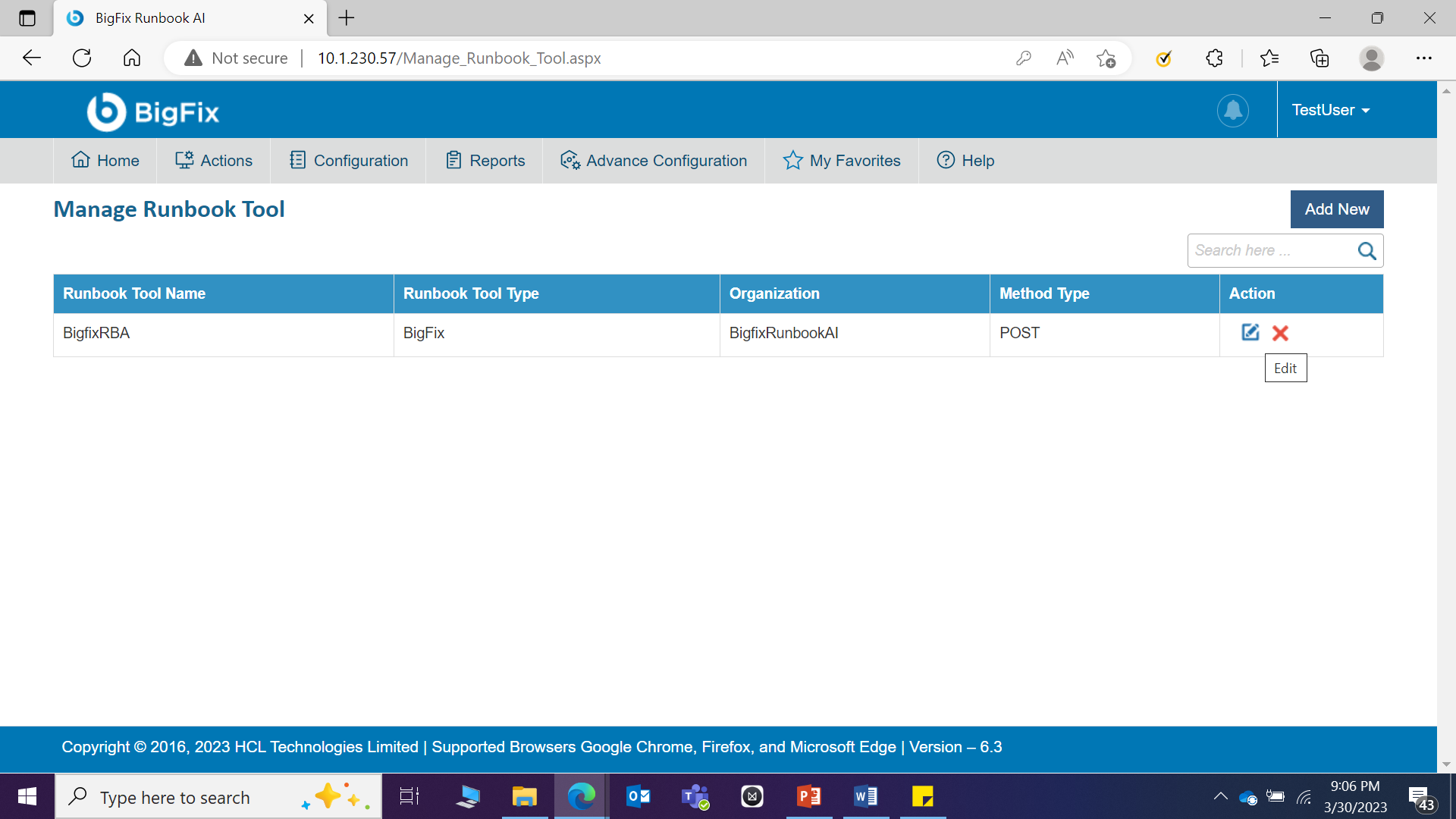Click the notification bell icon
Image resolution: width=1456 pixels, height=819 pixels.
point(1233,111)
